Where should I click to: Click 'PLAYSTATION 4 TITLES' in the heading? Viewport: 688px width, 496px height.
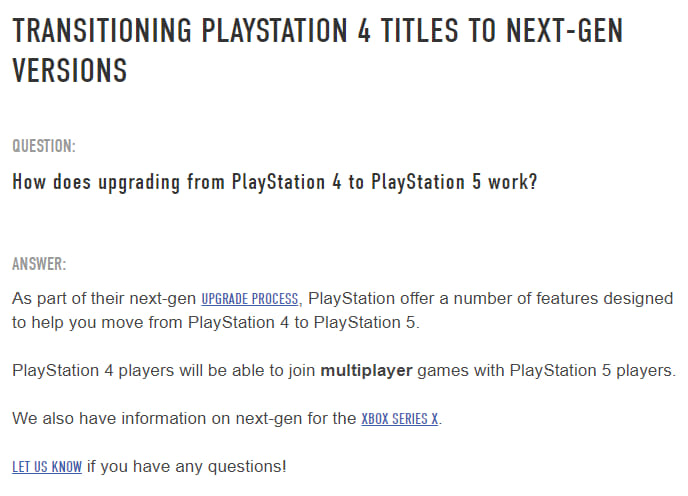coord(330,31)
